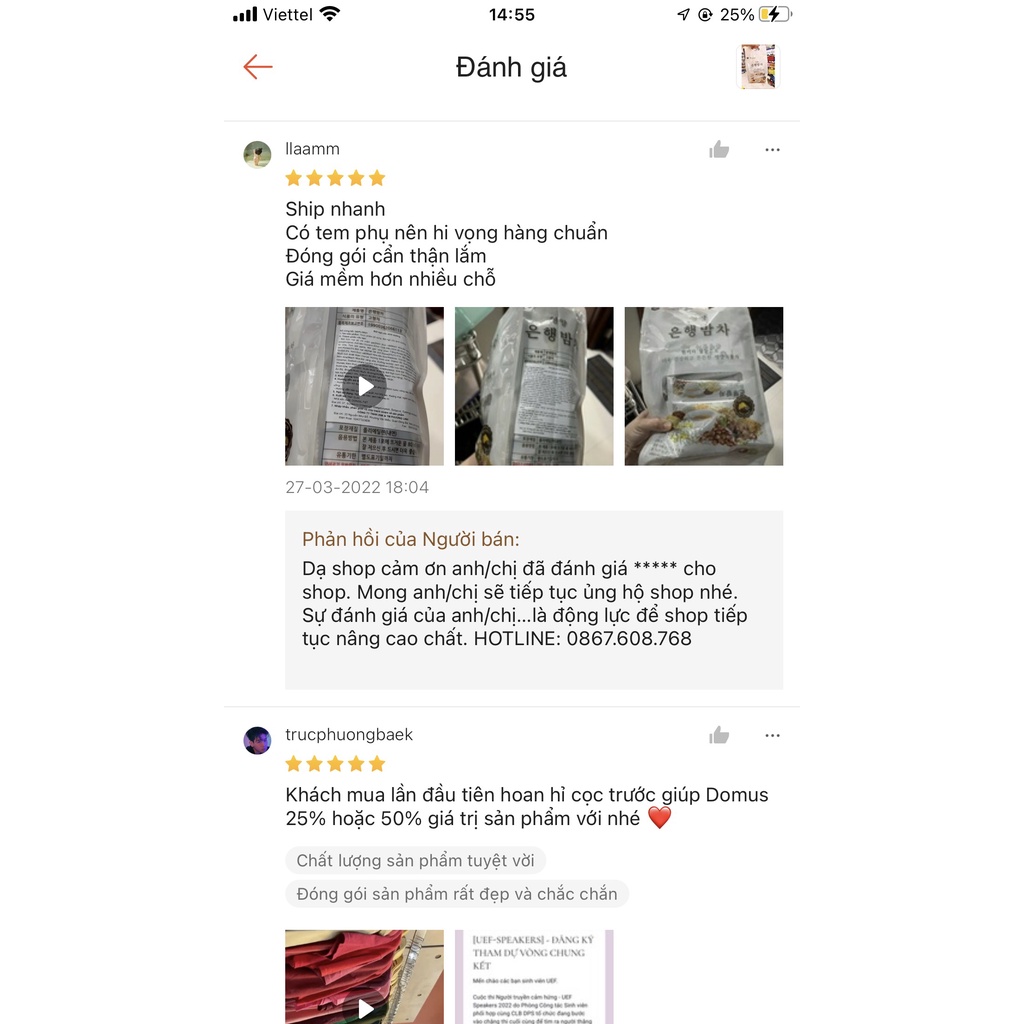Image resolution: width=1024 pixels, height=1024 pixels.
Task: Like the review by llaamm
Action: (x=719, y=150)
